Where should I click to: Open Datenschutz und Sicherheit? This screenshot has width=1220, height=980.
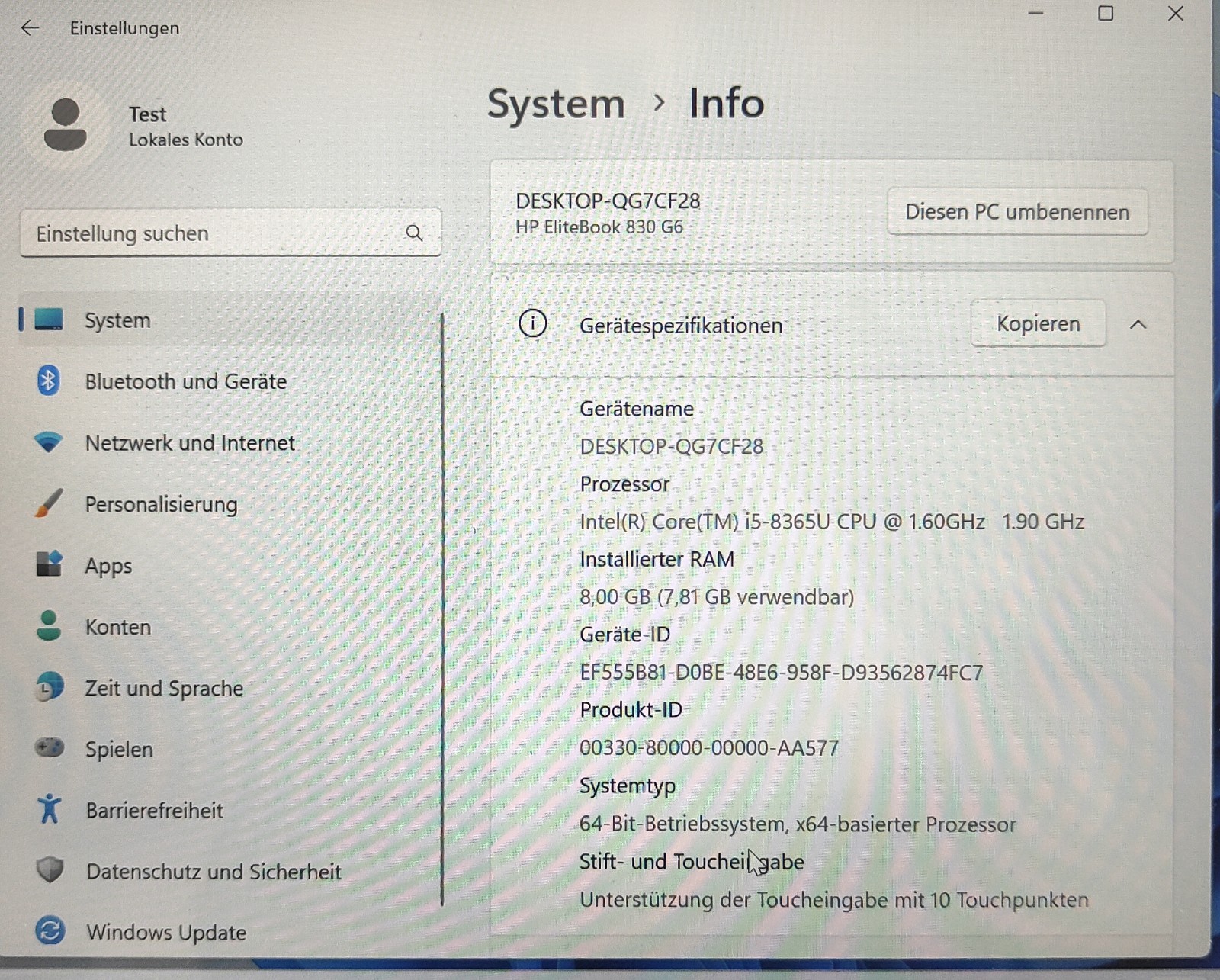(x=230, y=871)
